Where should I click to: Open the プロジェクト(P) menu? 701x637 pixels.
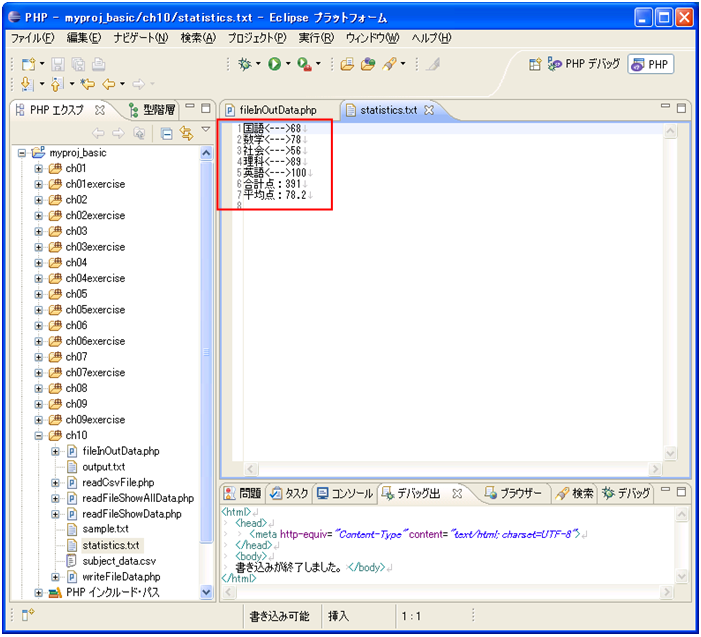(x=256, y=38)
